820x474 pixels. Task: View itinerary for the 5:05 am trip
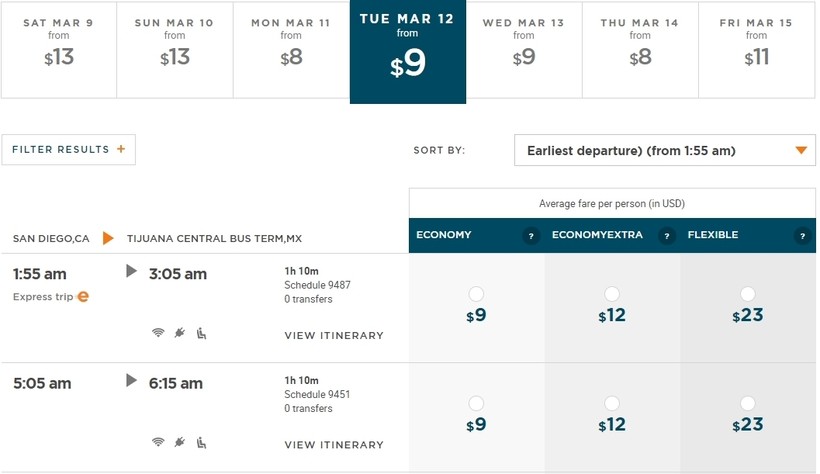[x=334, y=445]
